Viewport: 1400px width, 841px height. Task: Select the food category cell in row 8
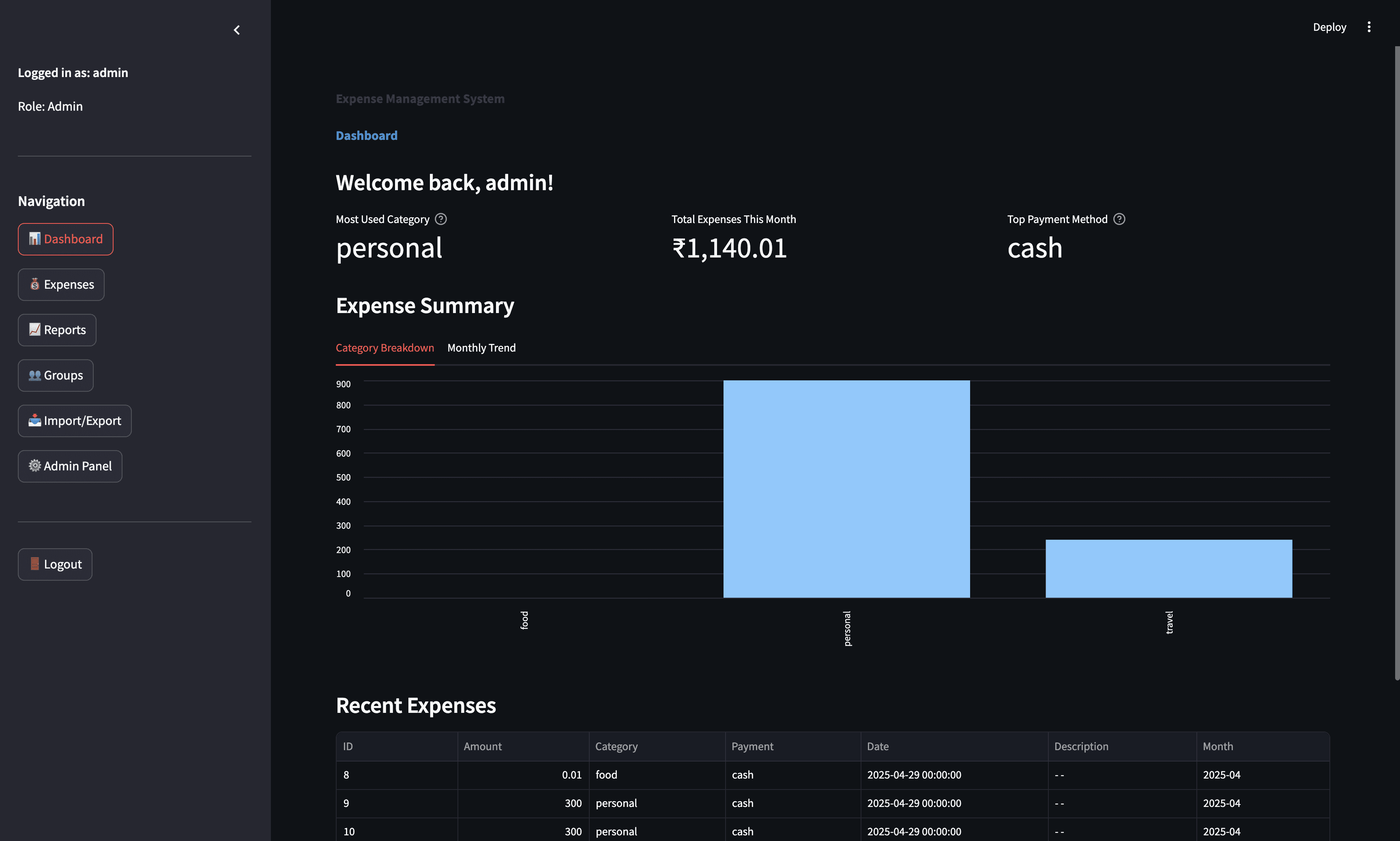[657, 774]
